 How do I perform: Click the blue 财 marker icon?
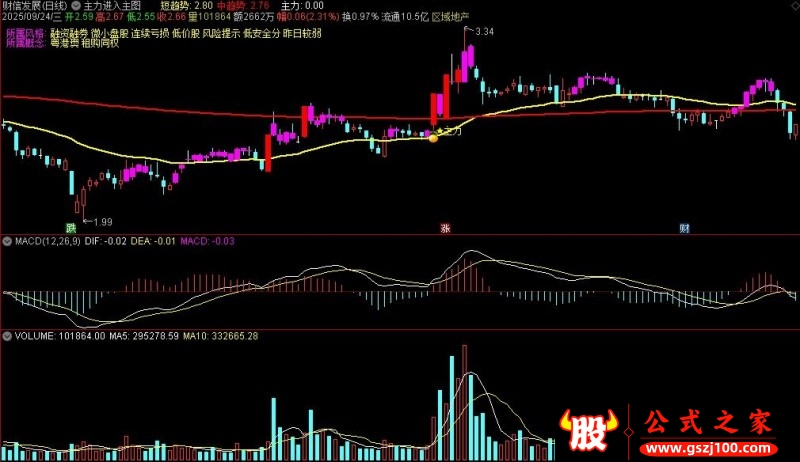point(684,228)
